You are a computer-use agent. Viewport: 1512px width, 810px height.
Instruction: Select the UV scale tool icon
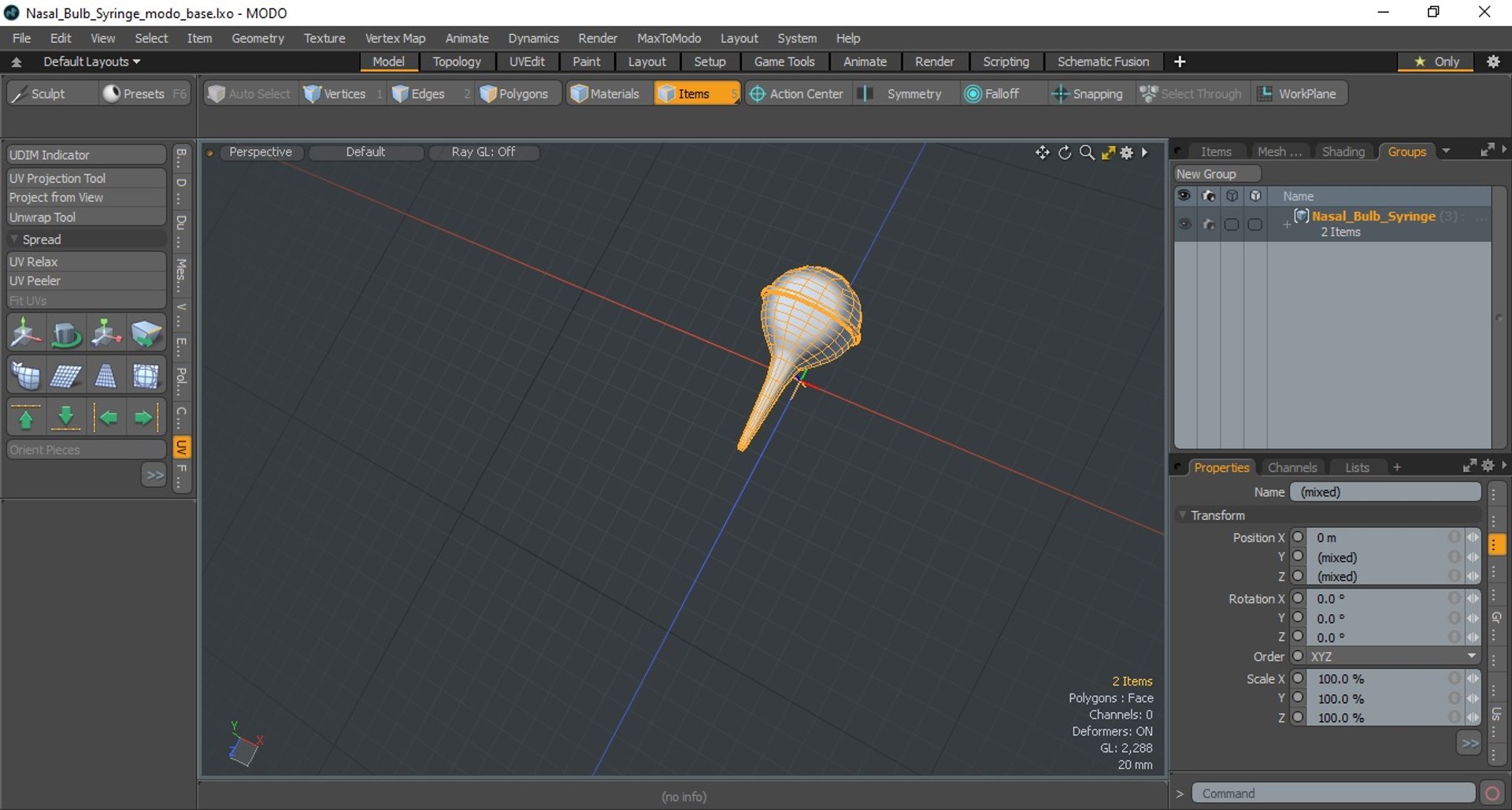(x=106, y=334)
